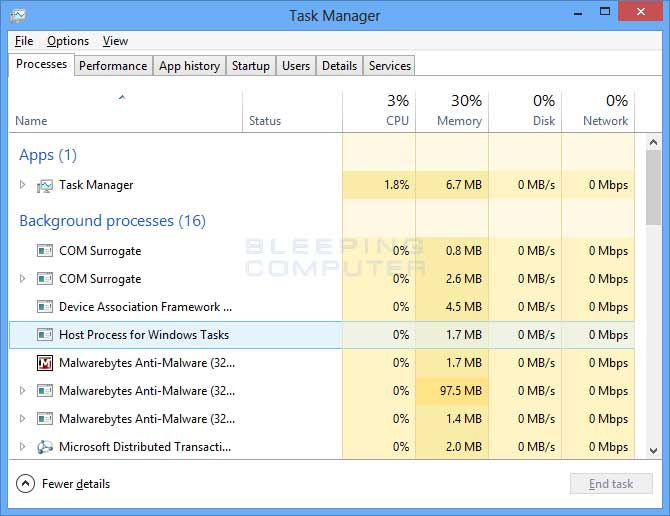Expand the Microsoft Distributed Transaction row

tap(23, 446)
